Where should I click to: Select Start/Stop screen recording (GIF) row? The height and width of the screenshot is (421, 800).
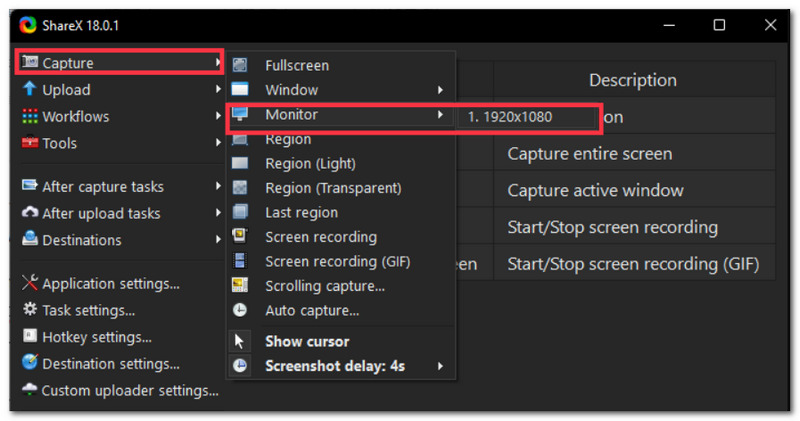coord(634,263)
